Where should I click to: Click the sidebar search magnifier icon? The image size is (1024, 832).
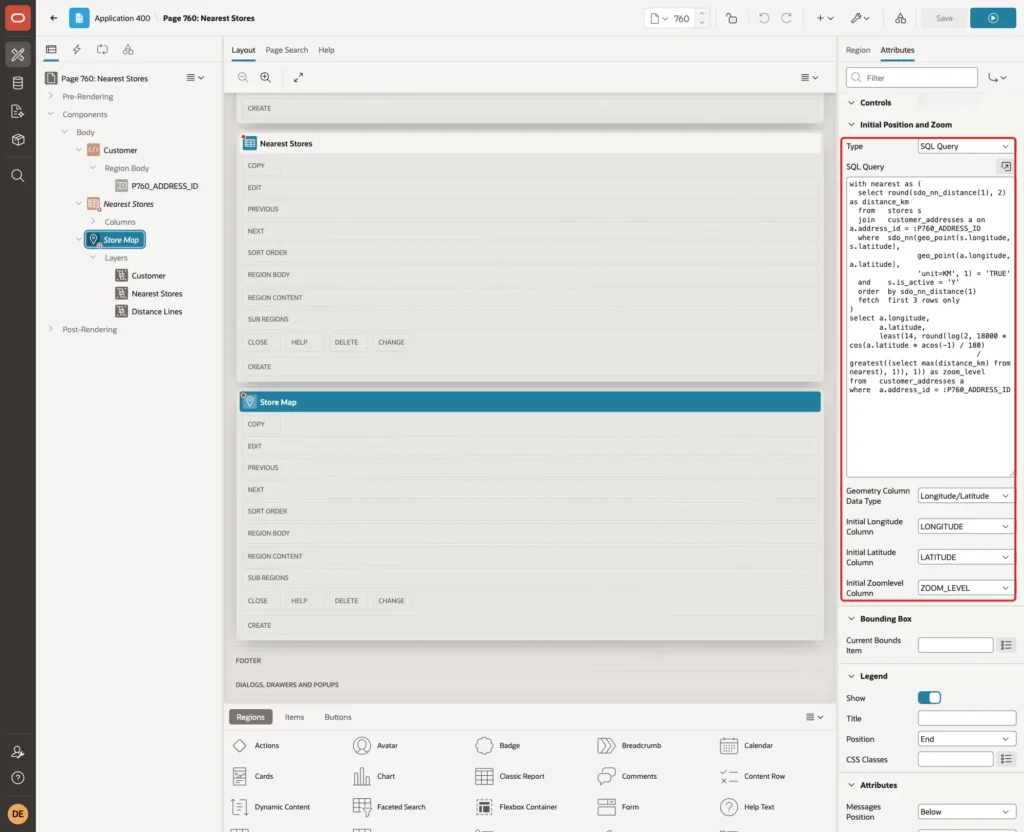pyautogui.click(x=18, y=176)
